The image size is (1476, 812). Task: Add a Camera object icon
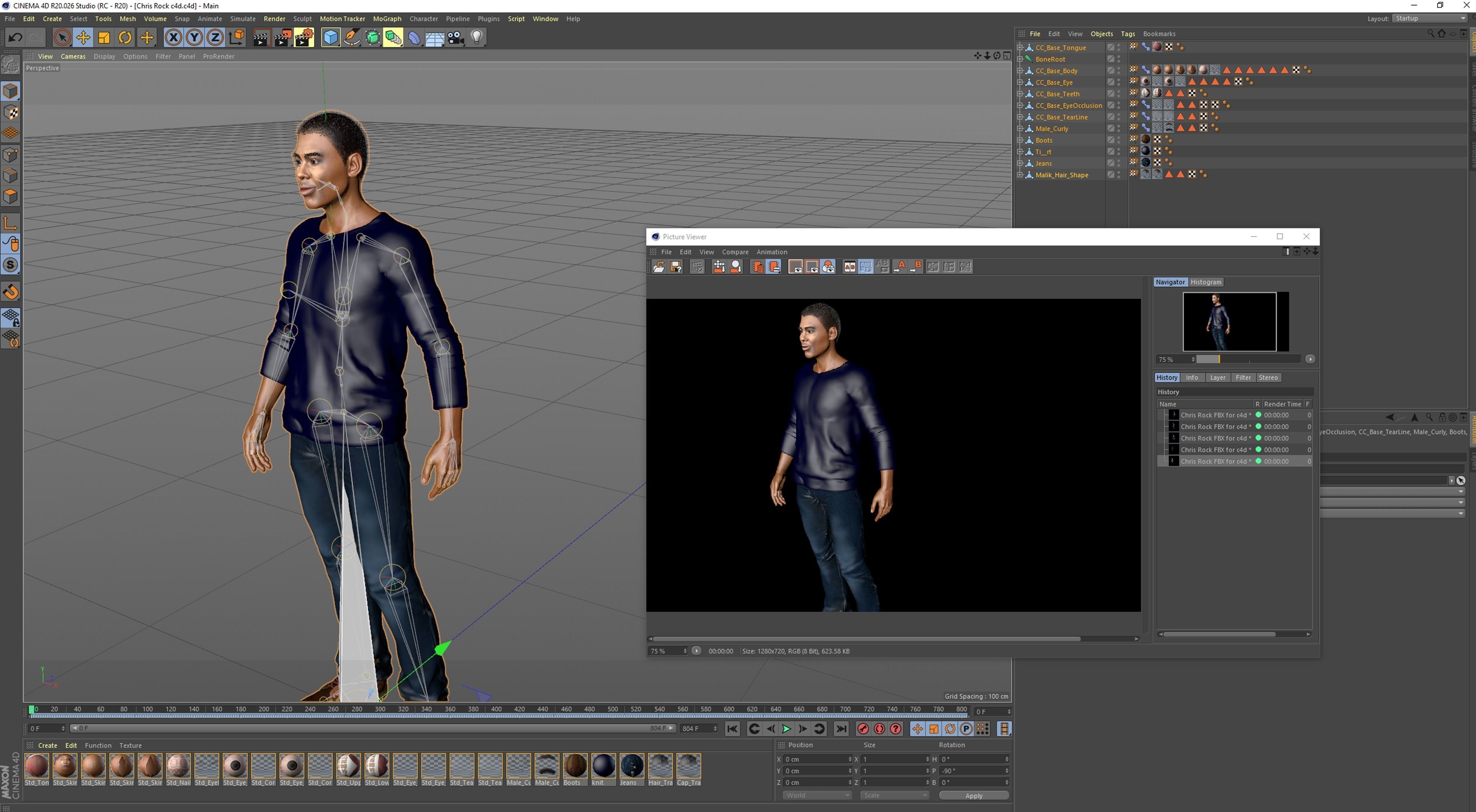[x=456, y=38]
